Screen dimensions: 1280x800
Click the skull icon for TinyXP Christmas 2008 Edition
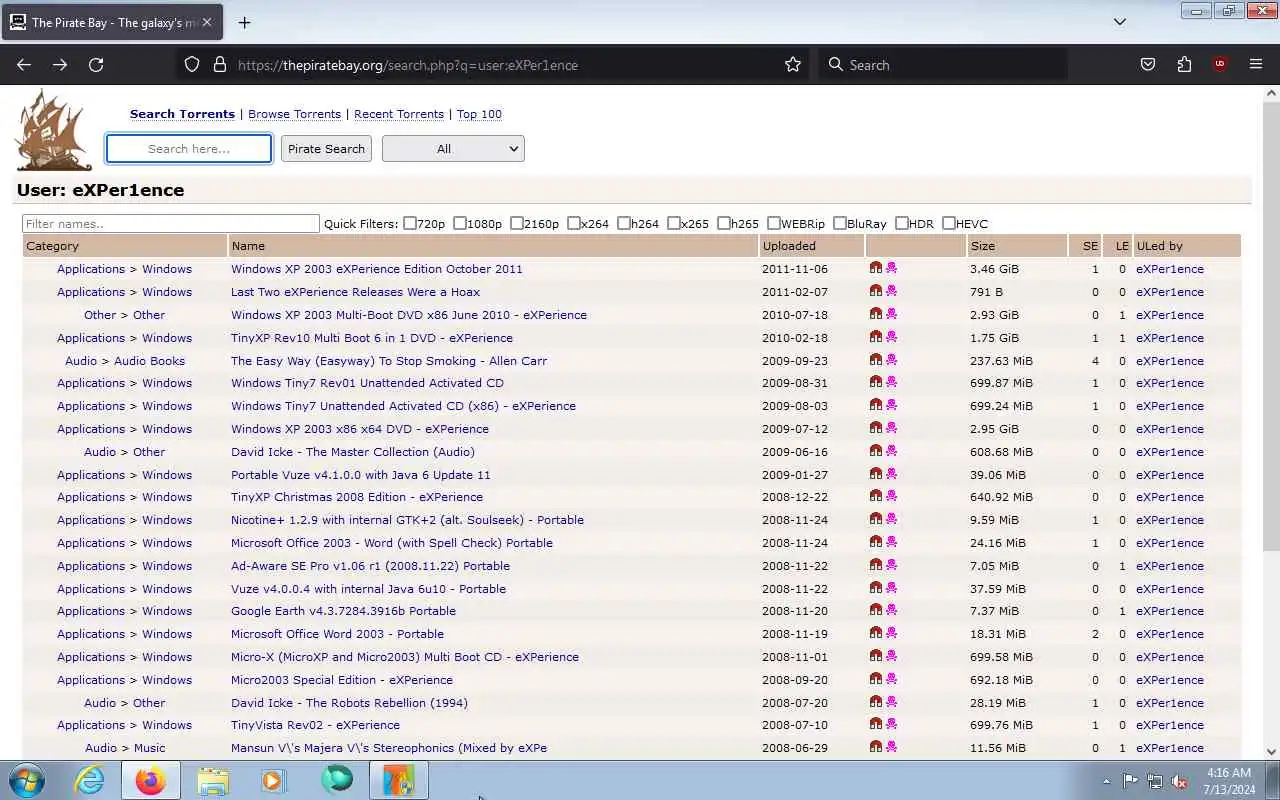(x=891, y=496)
